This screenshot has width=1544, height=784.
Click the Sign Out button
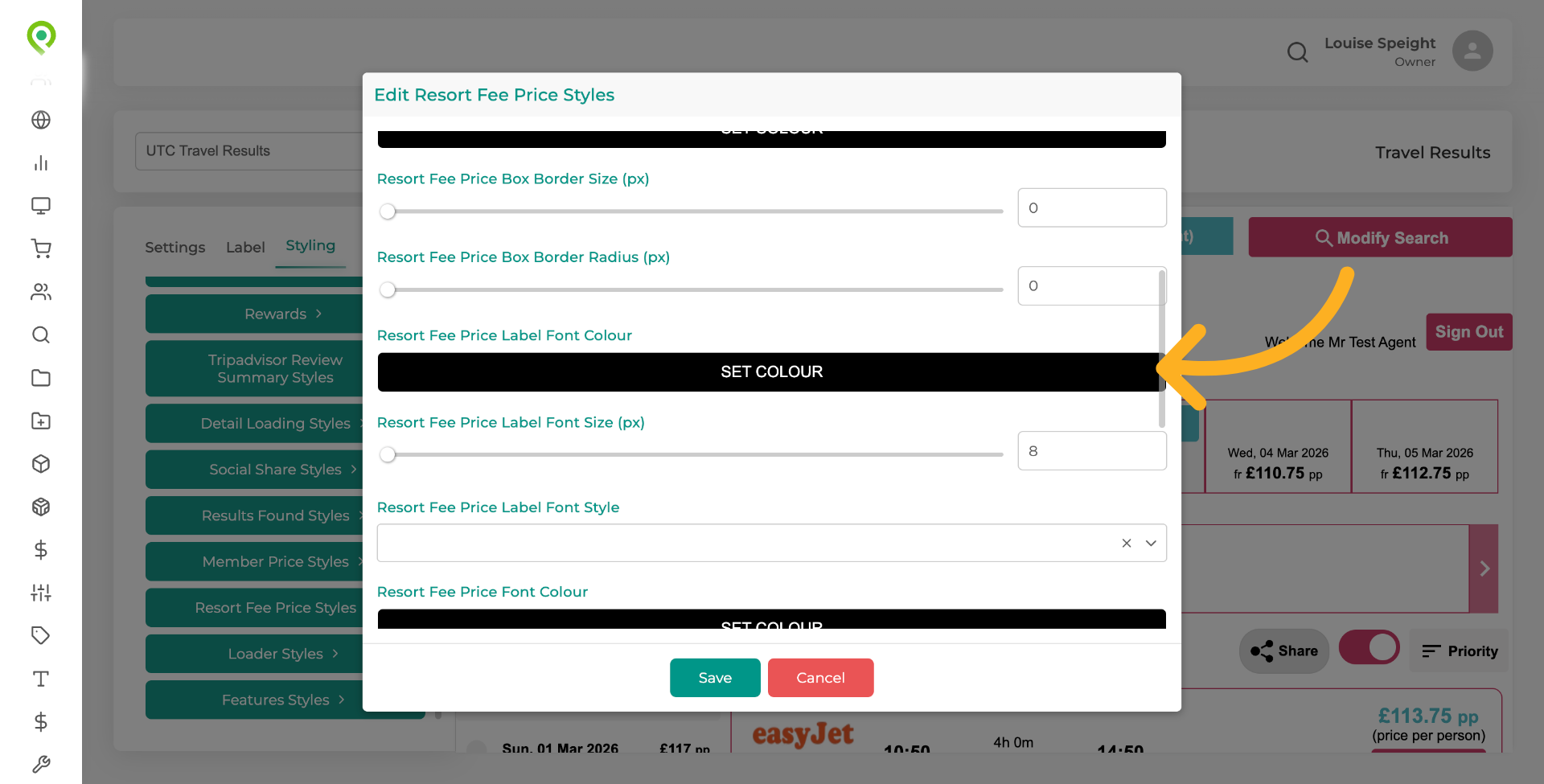click(x=1468, y=332)
